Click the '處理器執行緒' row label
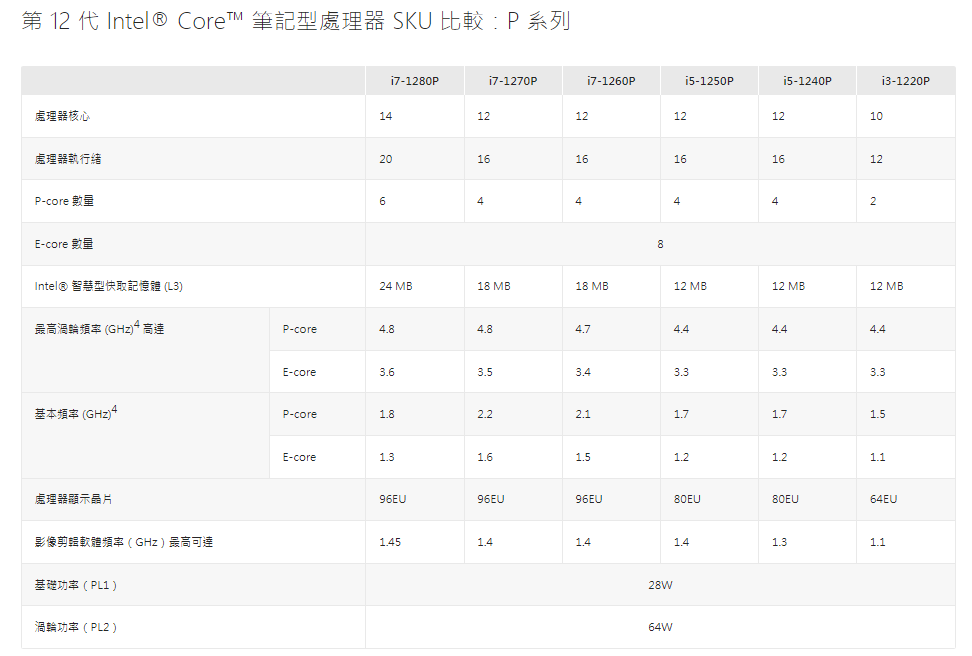 (x=68, y=159)
